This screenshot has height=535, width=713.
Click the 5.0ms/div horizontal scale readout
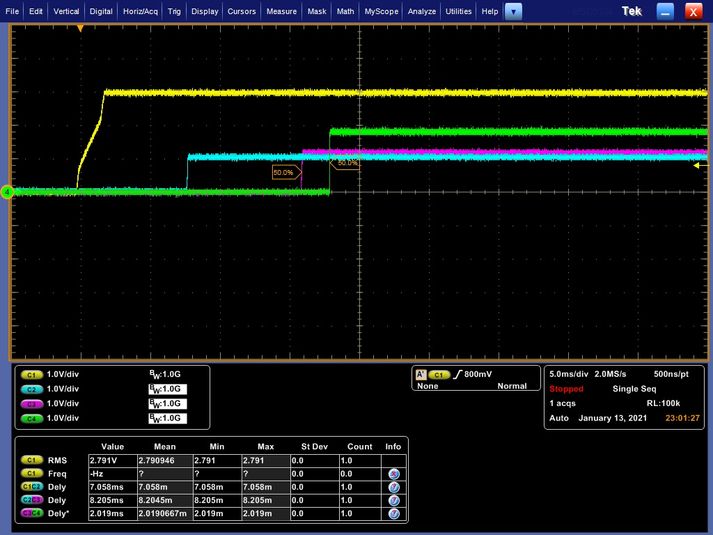(x=568, y=374)
